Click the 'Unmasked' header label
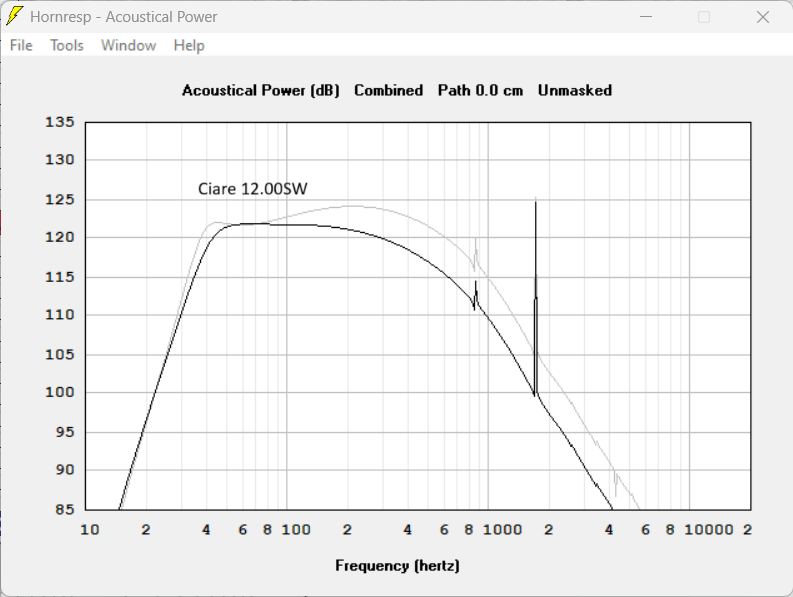Viewport: 793px width, 597px height. (575, 90)
